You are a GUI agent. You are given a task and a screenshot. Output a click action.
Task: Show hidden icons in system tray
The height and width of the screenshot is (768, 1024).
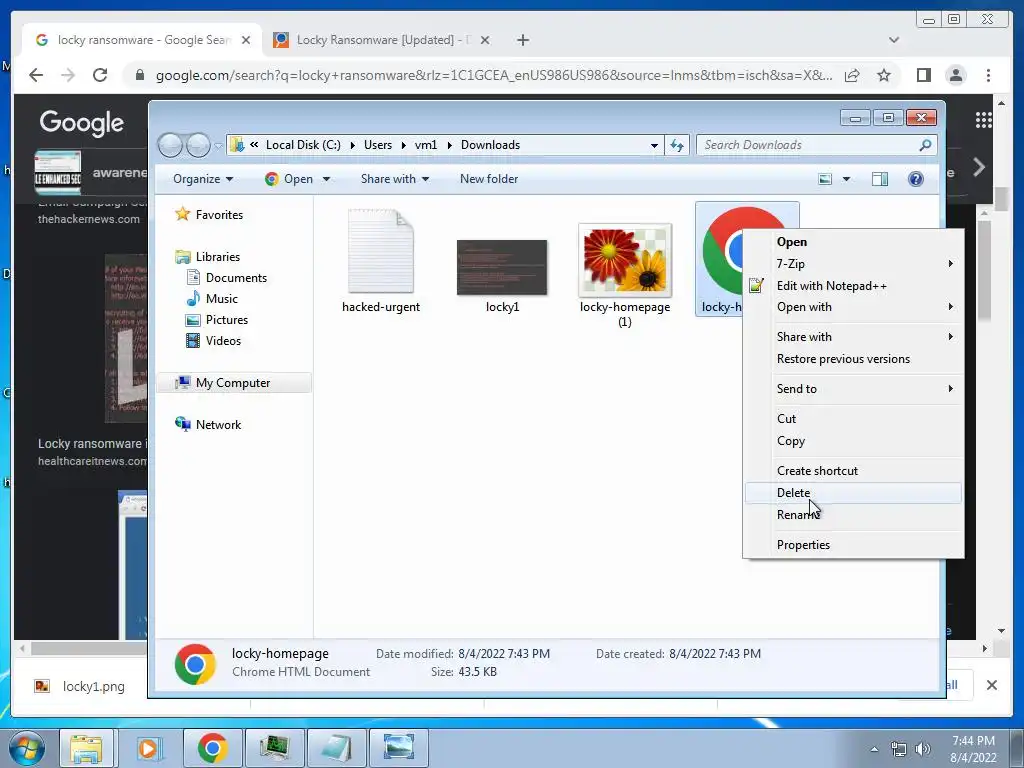[874, 749]
